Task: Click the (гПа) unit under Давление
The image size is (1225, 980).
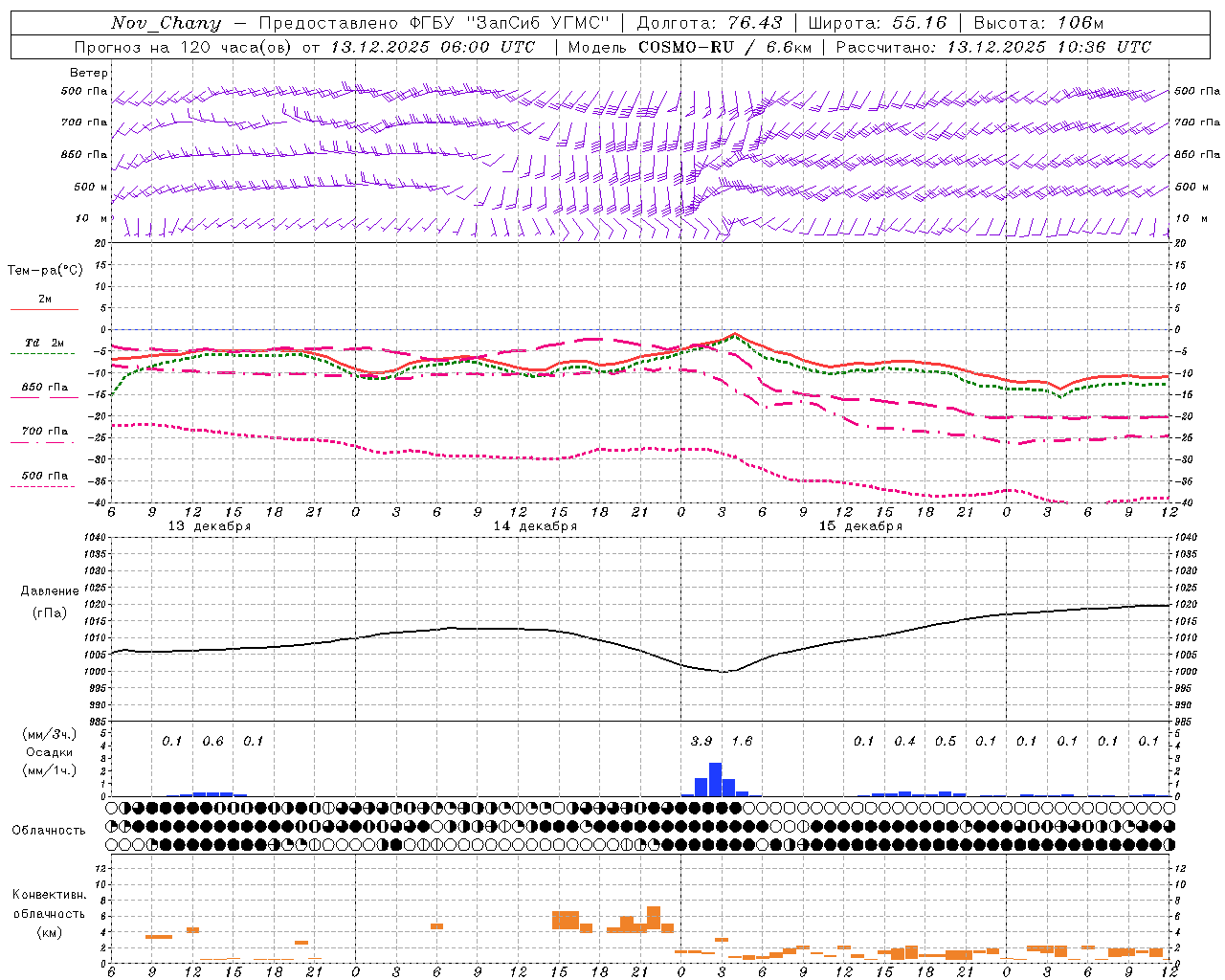Action: [x=50, y=613]
